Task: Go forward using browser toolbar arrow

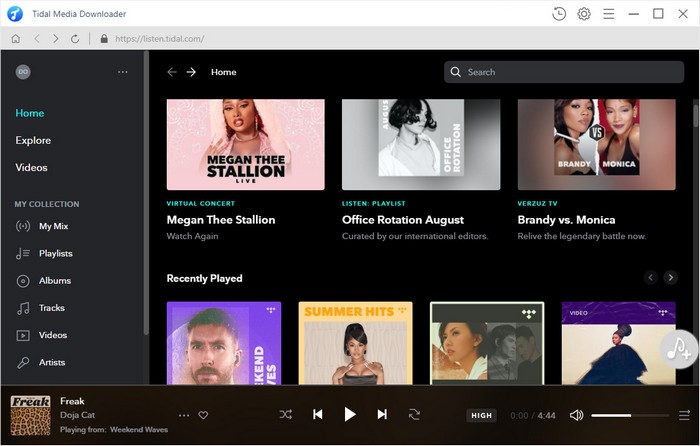Action: pos(56,39)
